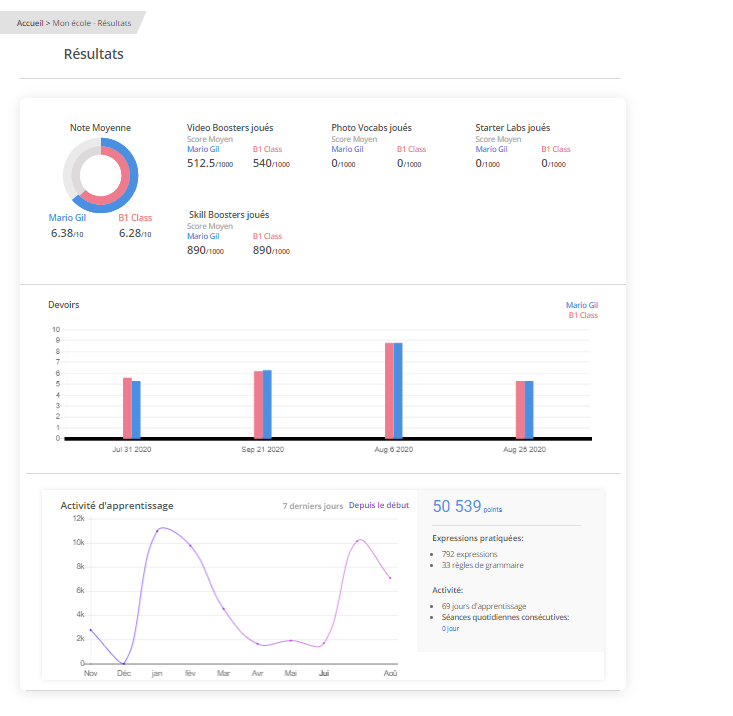Click the Jui month label on activity axis
The image size is (733, 716).
point(324,673)
